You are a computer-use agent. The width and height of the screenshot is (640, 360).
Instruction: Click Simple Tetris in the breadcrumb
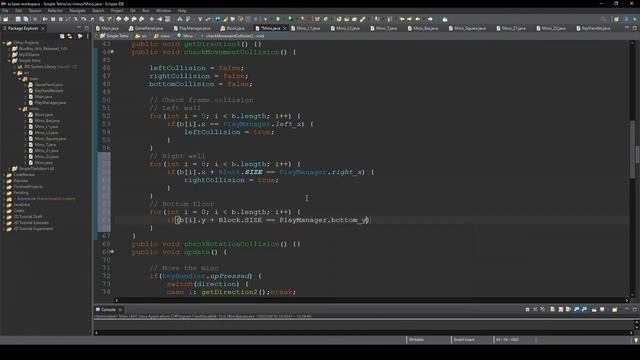coord(115,36)
